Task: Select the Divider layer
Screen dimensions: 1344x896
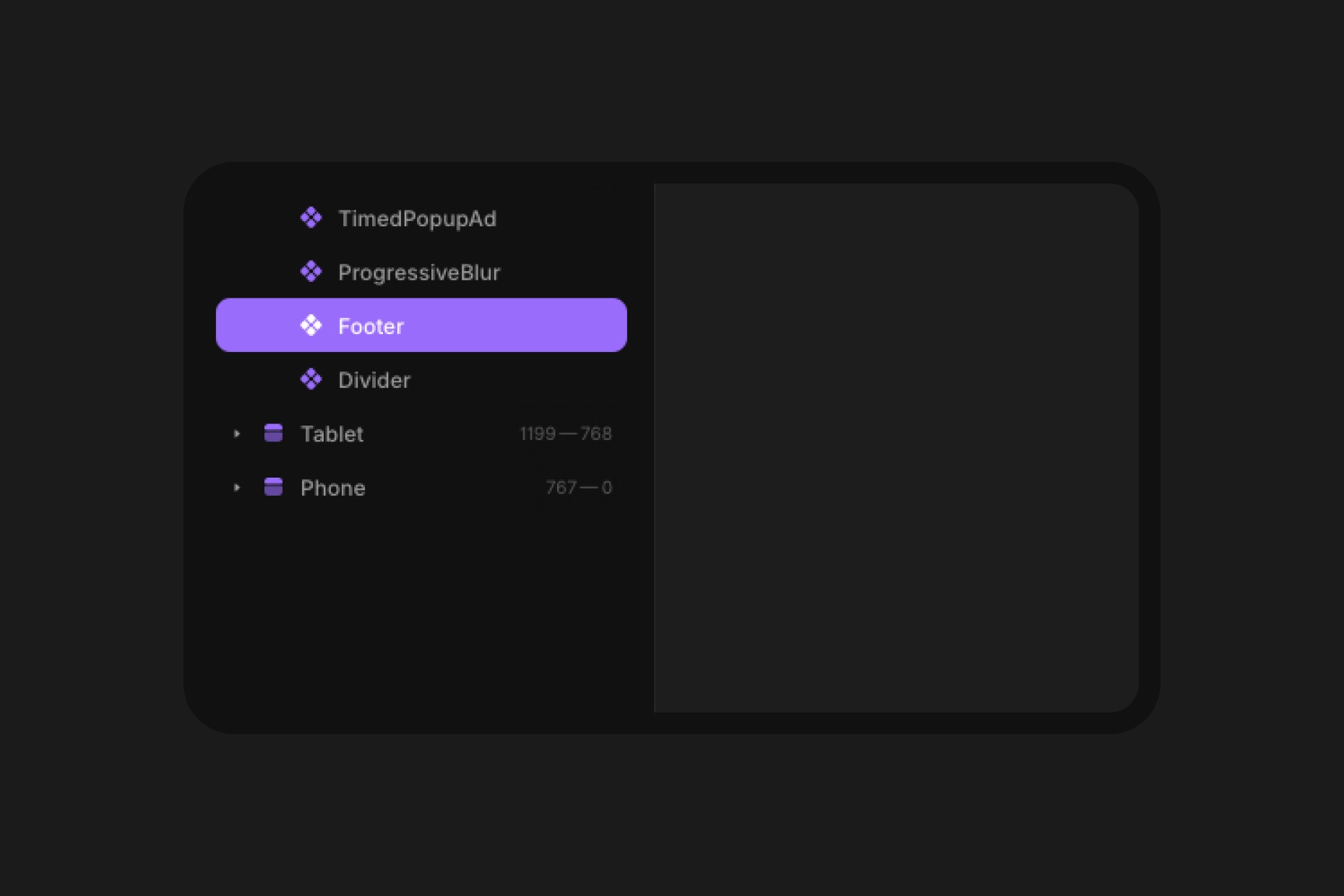Action: tap(374, 379)
